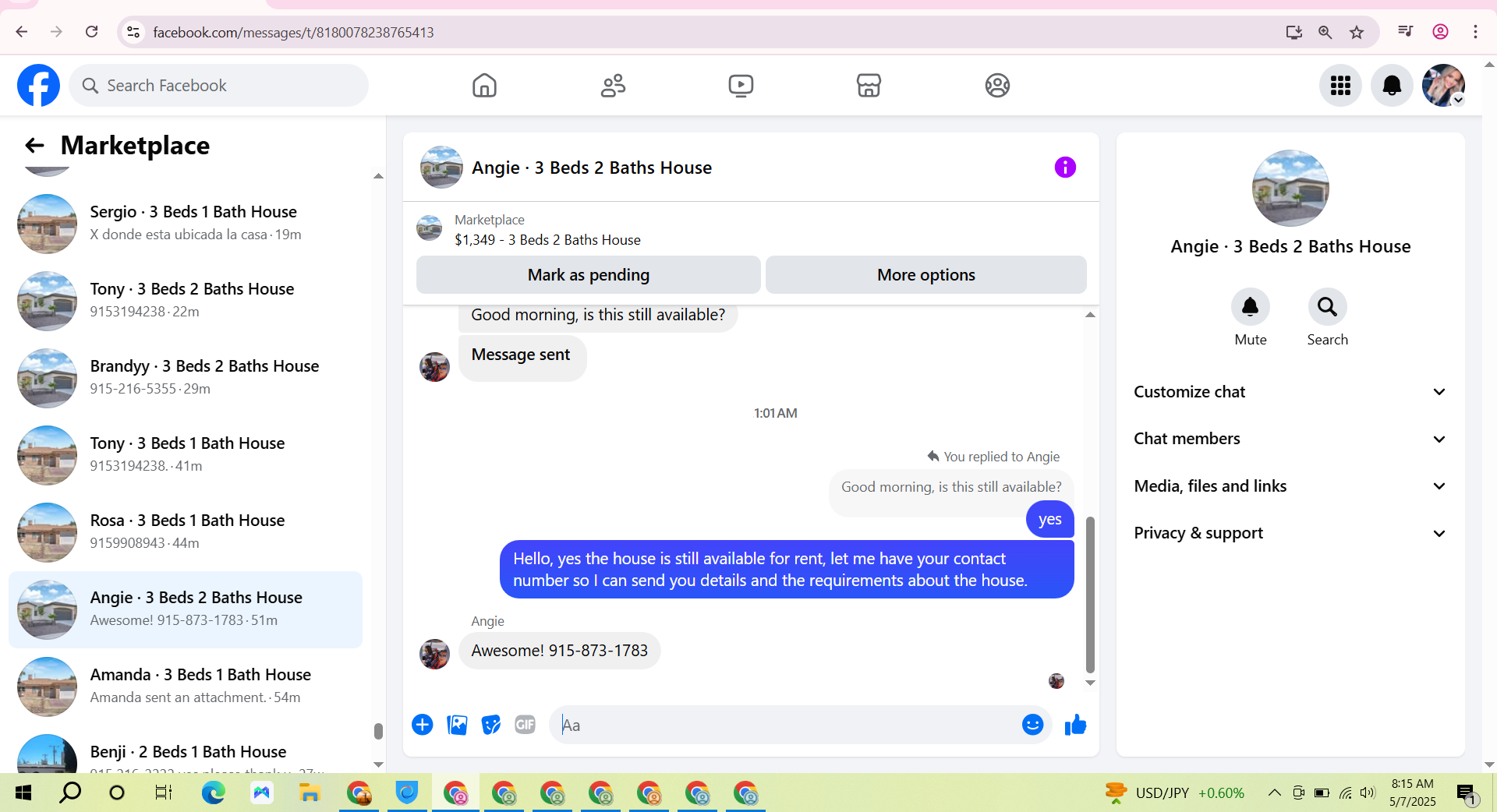Open Microsoft Edge from taskbar
The image size is (1497, 812).
213,793
